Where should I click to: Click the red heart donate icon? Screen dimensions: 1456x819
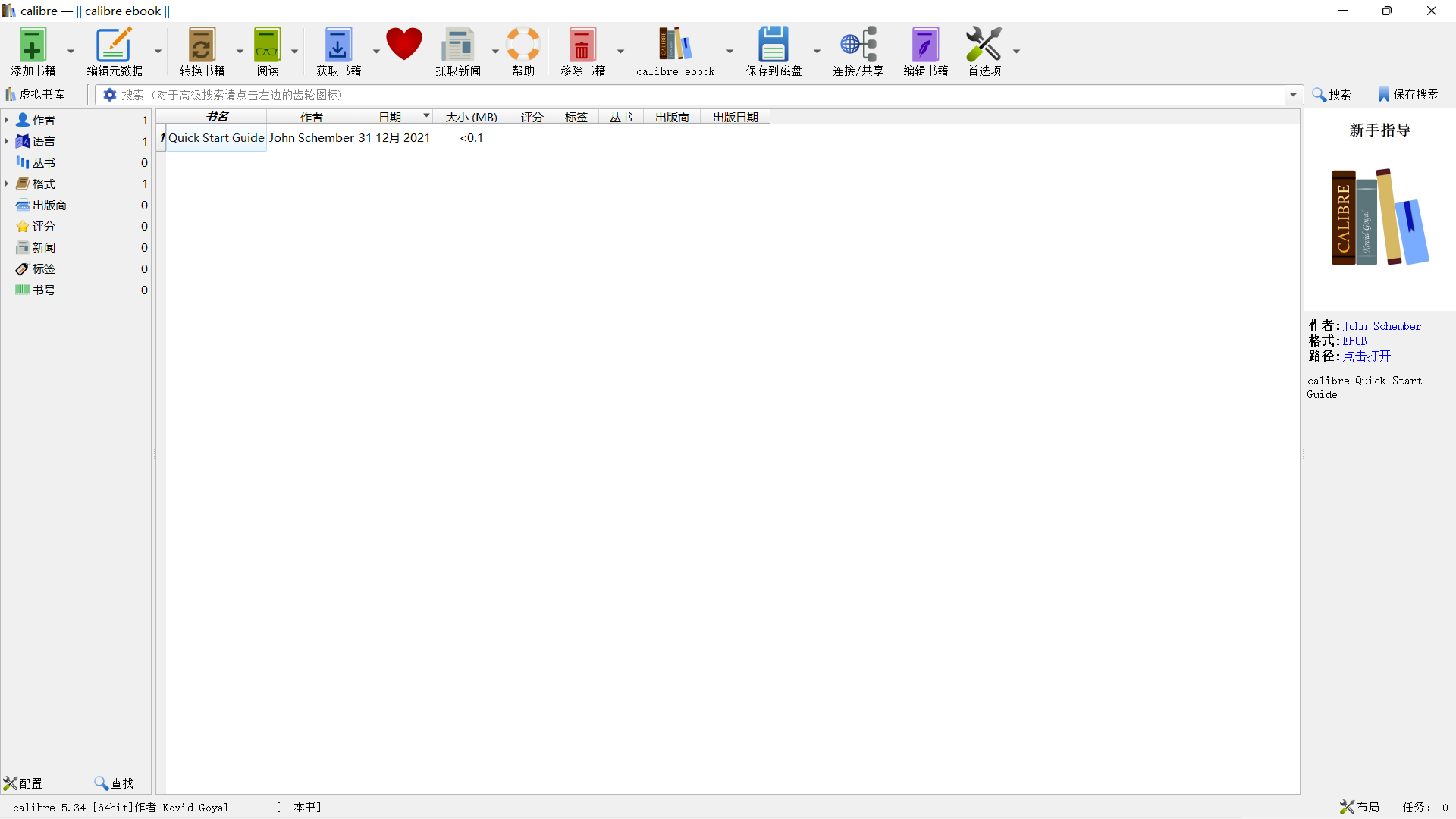pos(403,44)
